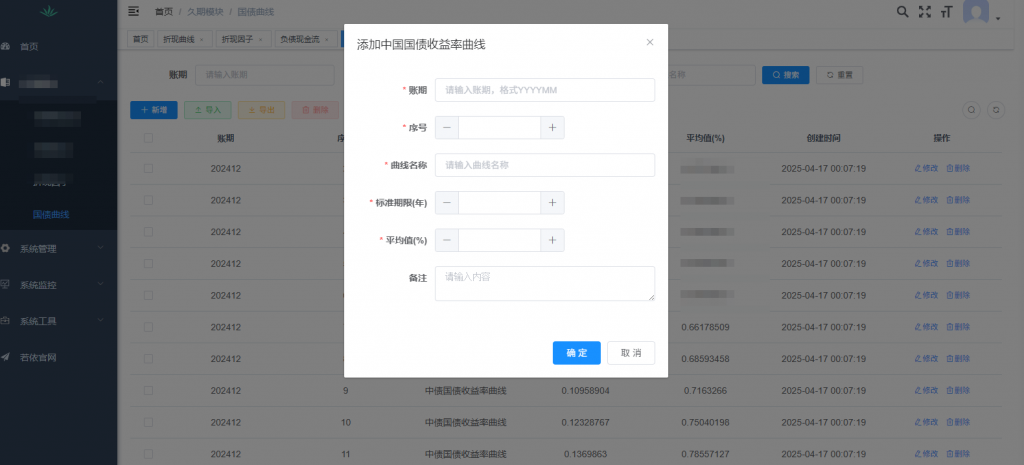
Task: Toggle the sidebar hamburger icon
Action: pos(134,11)
